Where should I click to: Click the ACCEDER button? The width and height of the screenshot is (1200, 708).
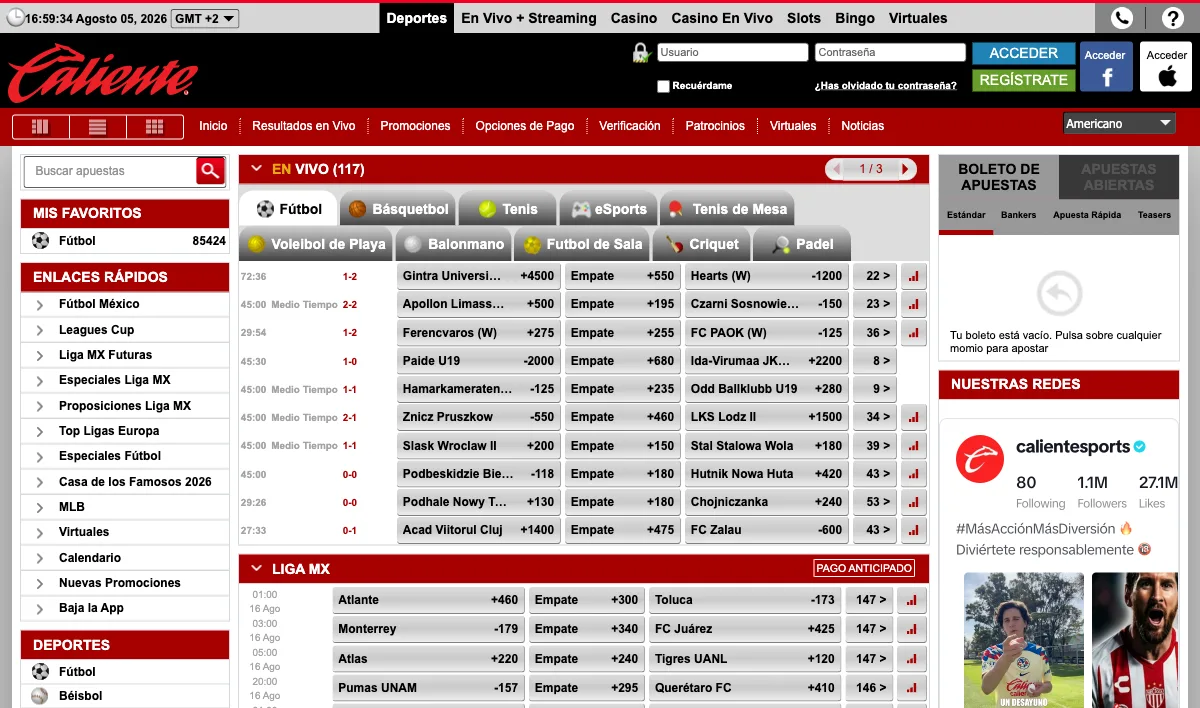1023,53
